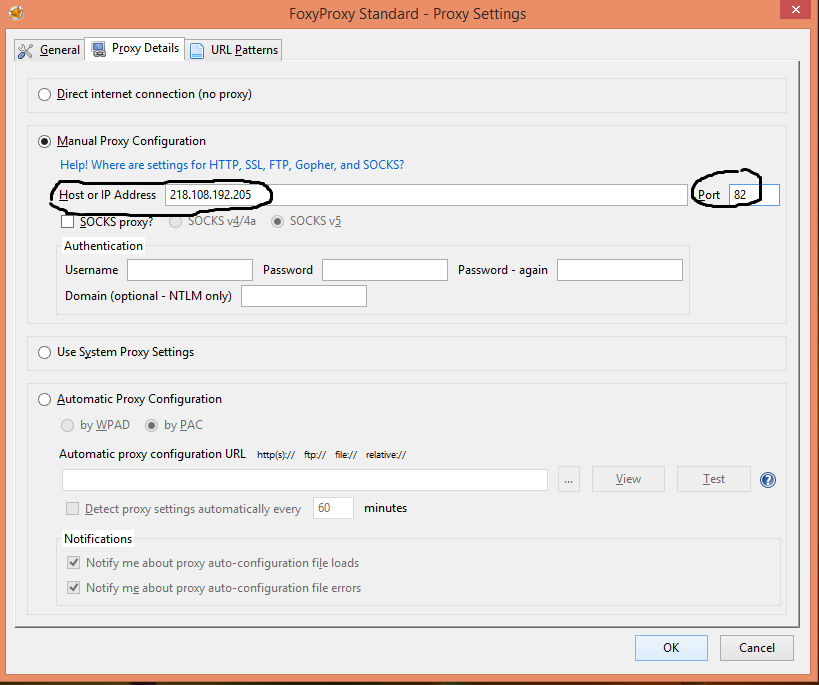
Task: Click the automatic proxy configuration URL field
Action: [x=305, y=480]
